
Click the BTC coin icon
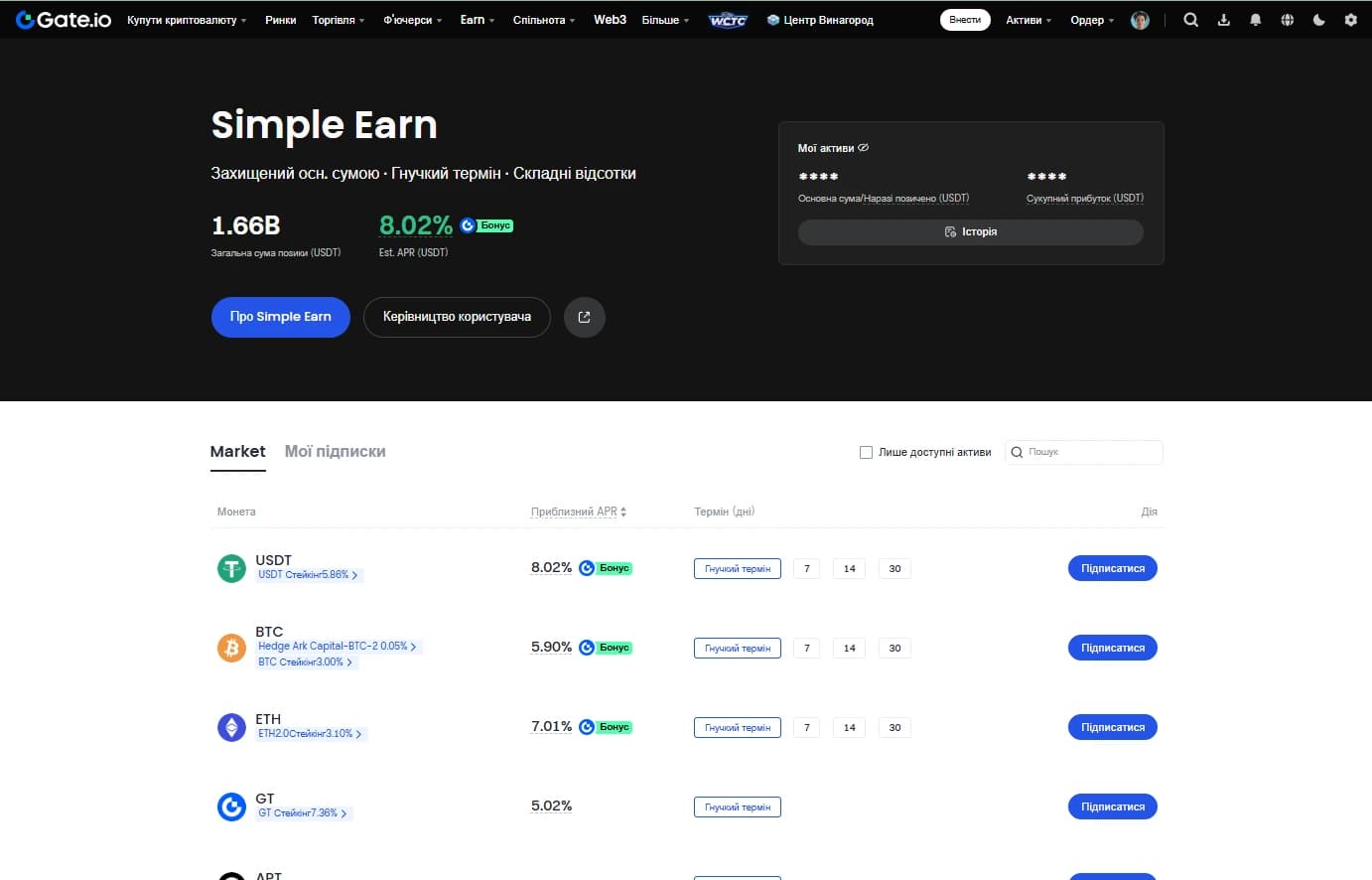click(x=231, y=648)
